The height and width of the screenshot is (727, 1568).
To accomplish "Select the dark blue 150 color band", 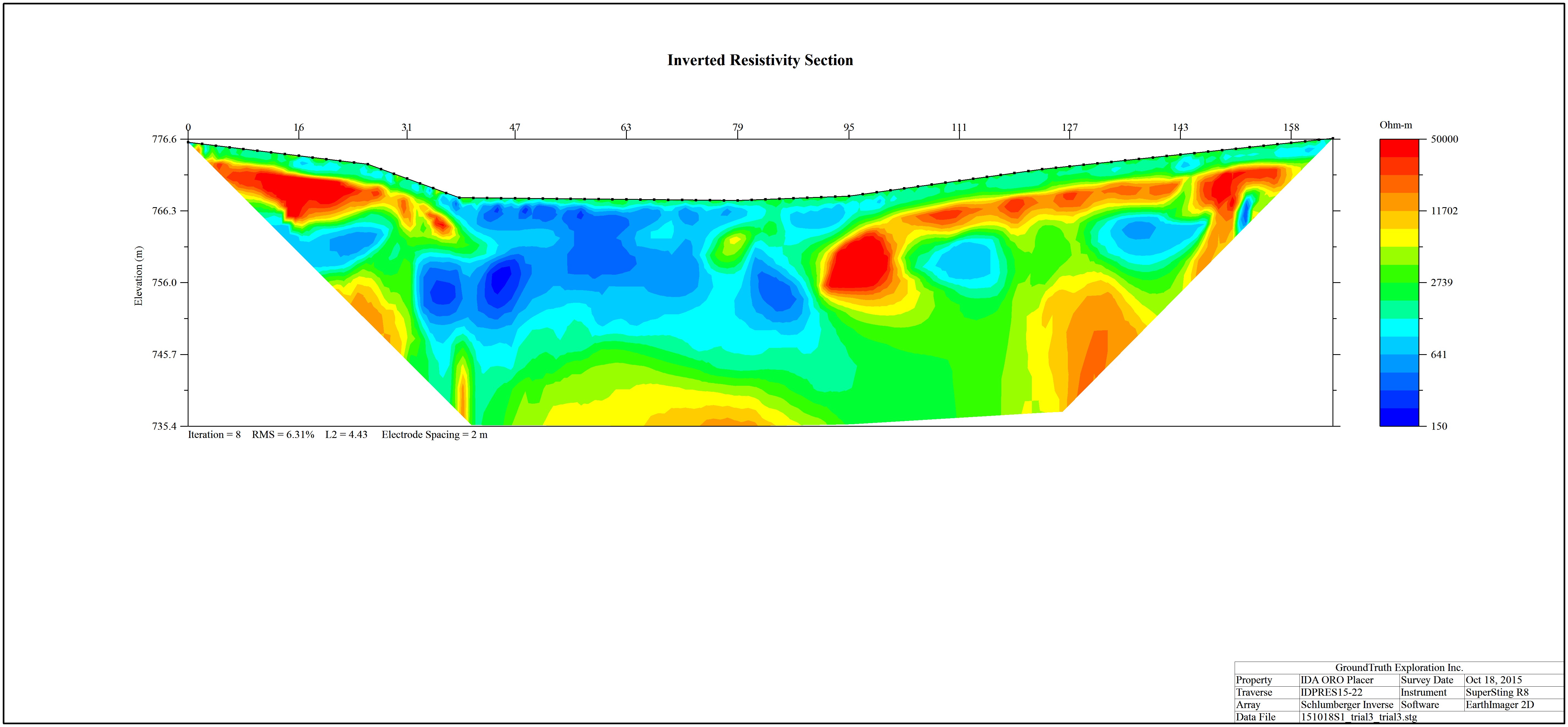I will [1399, 417].
